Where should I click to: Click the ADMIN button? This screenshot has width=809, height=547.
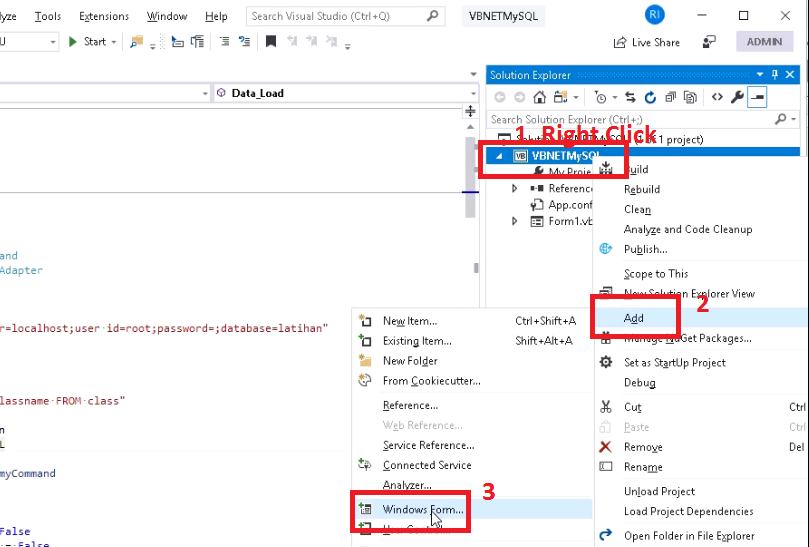pos(764,42)
